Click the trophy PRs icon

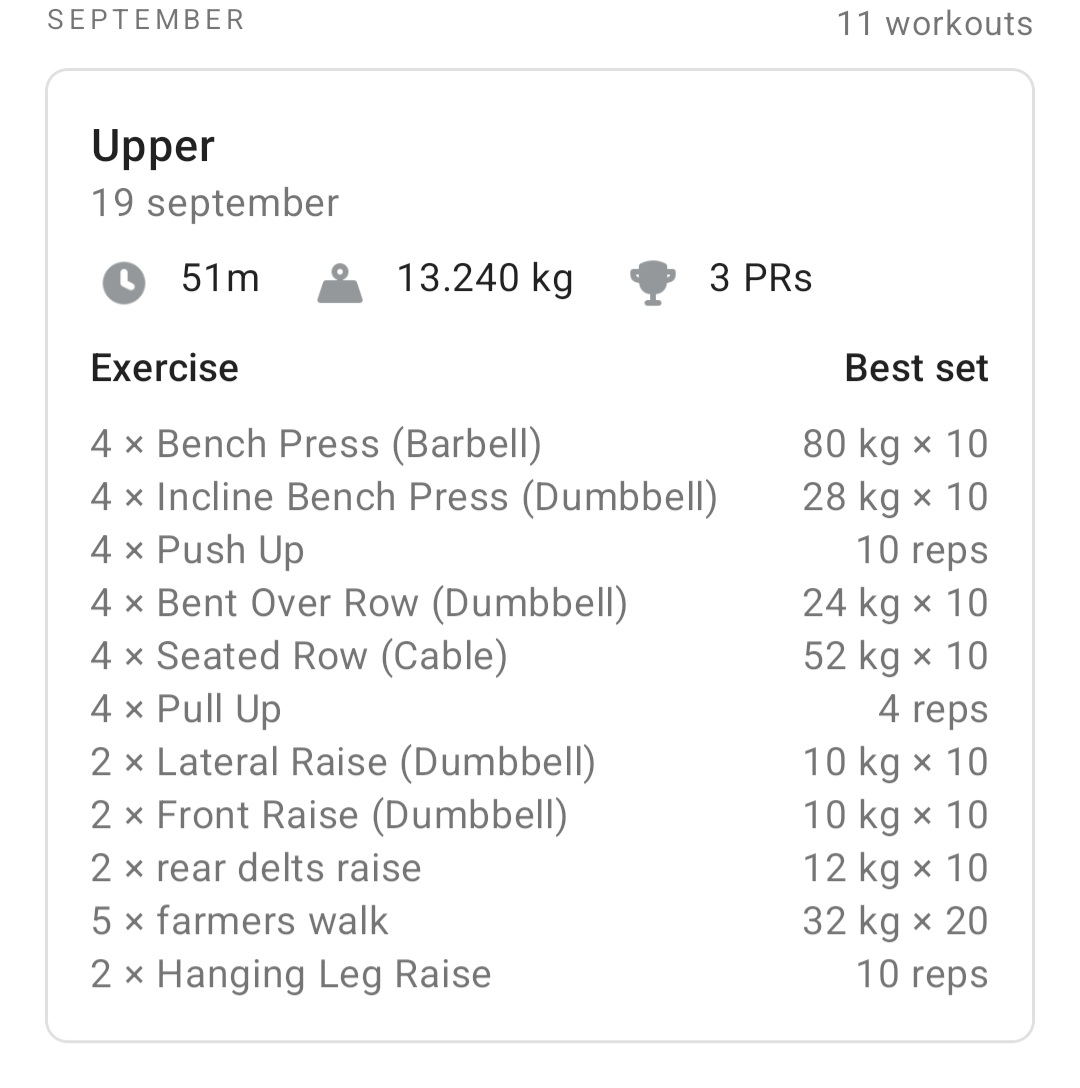coord(652,282)
